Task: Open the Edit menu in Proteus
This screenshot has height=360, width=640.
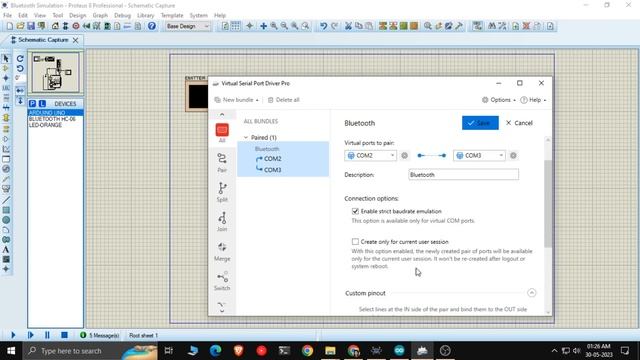Action: click(23, 15)
